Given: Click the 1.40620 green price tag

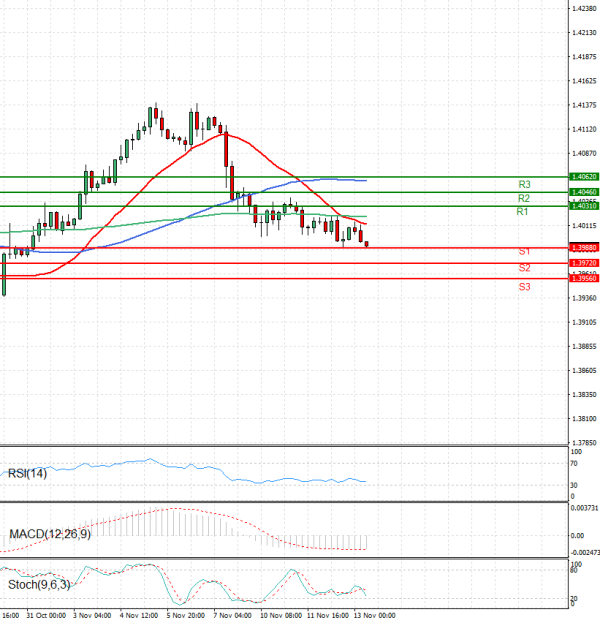Looking at the screenshot, I should 582,176.
